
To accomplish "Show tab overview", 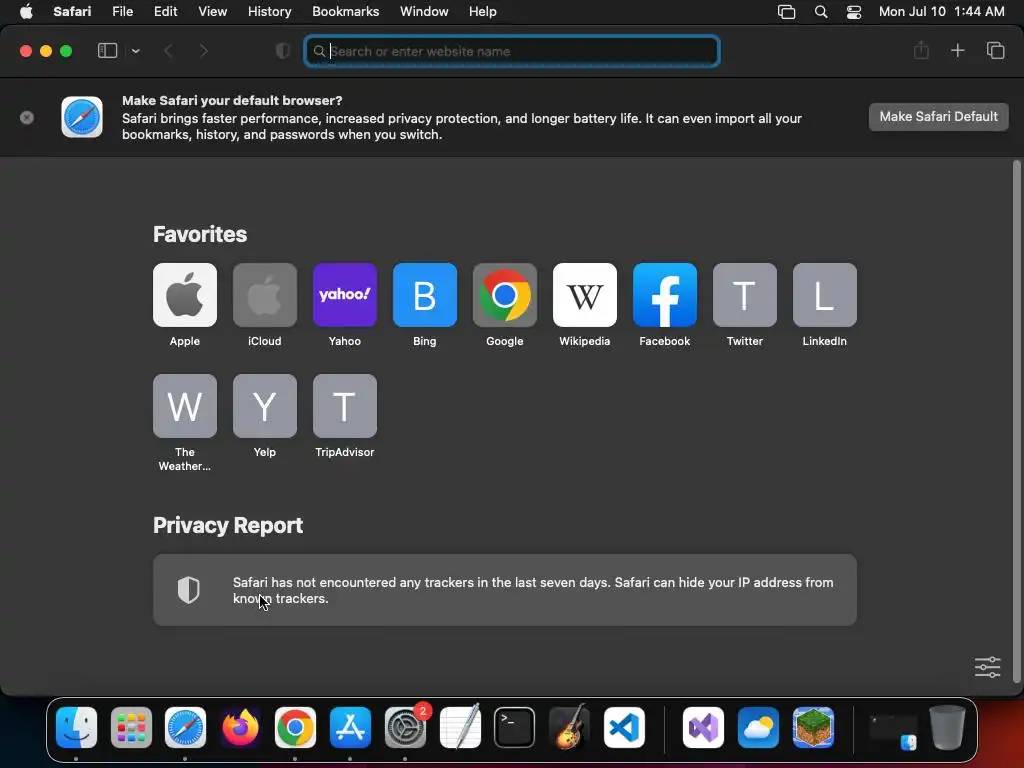I will [995, 50].
